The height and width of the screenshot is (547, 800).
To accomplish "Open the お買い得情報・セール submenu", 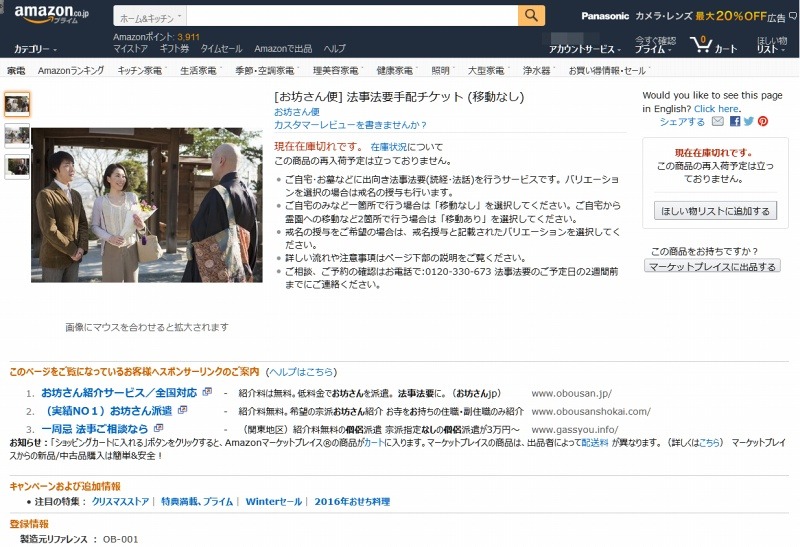I will click(609, 70).
